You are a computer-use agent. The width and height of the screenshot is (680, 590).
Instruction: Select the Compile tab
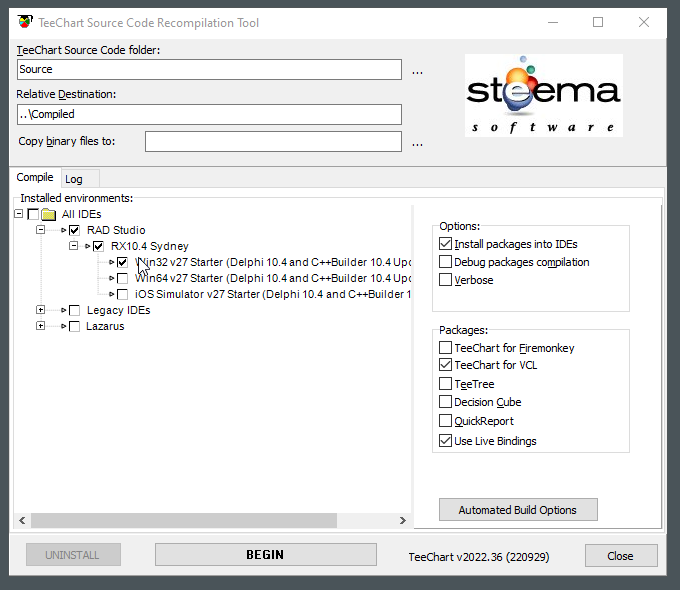35,177
